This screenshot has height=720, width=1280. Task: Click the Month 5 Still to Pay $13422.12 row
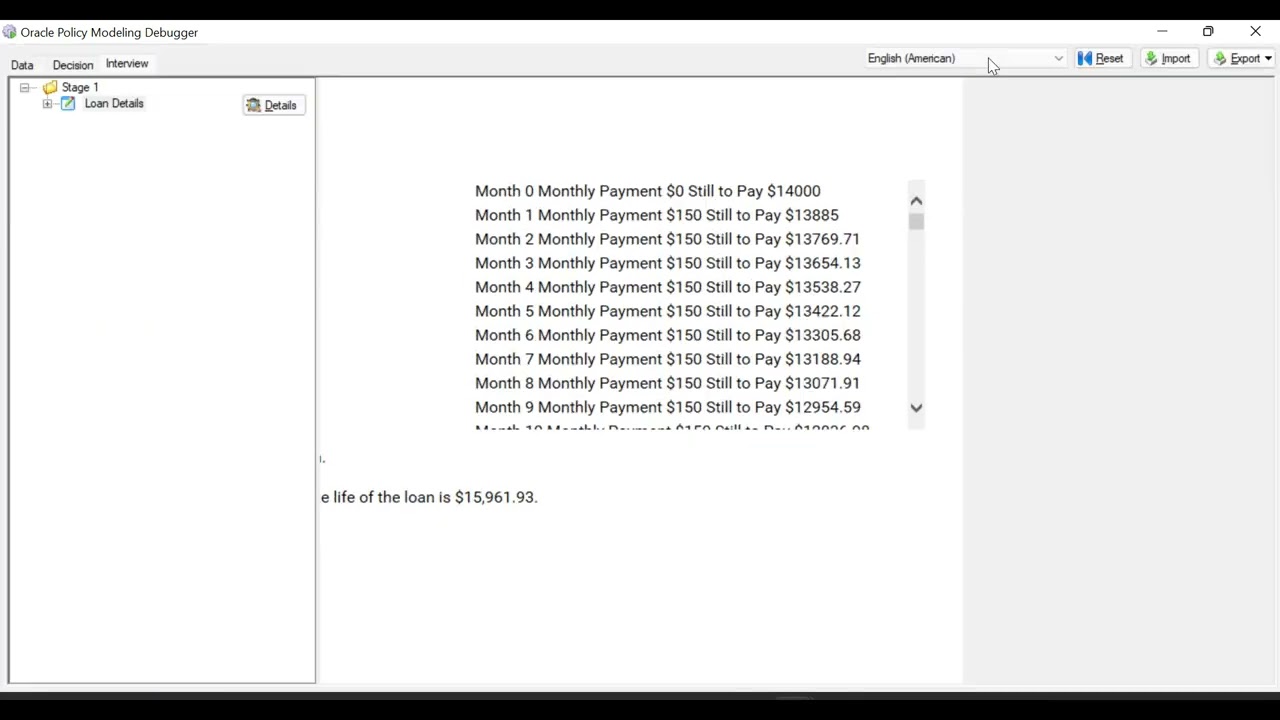pos(668,311)
